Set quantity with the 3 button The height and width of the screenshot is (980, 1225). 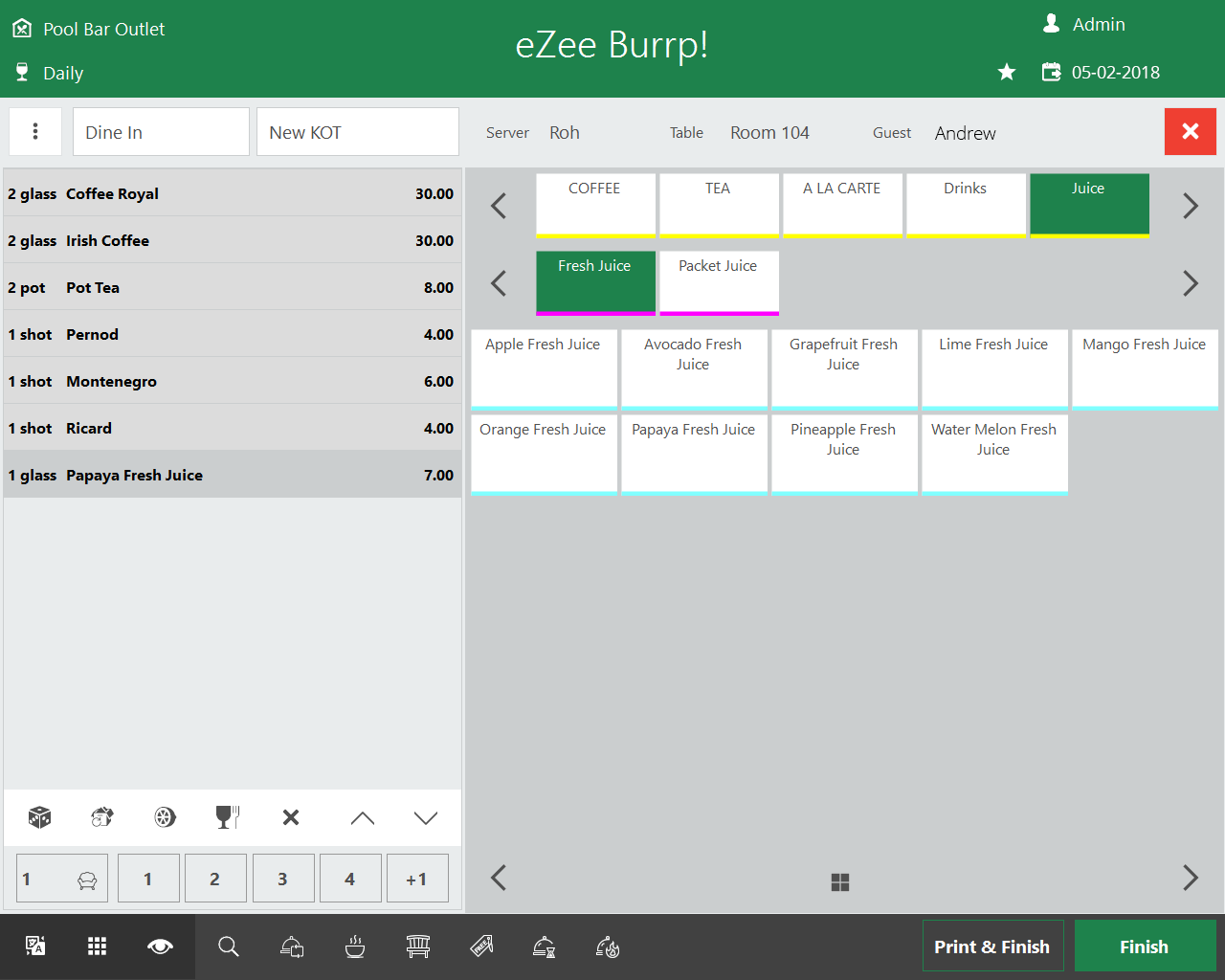coord(283,879)
